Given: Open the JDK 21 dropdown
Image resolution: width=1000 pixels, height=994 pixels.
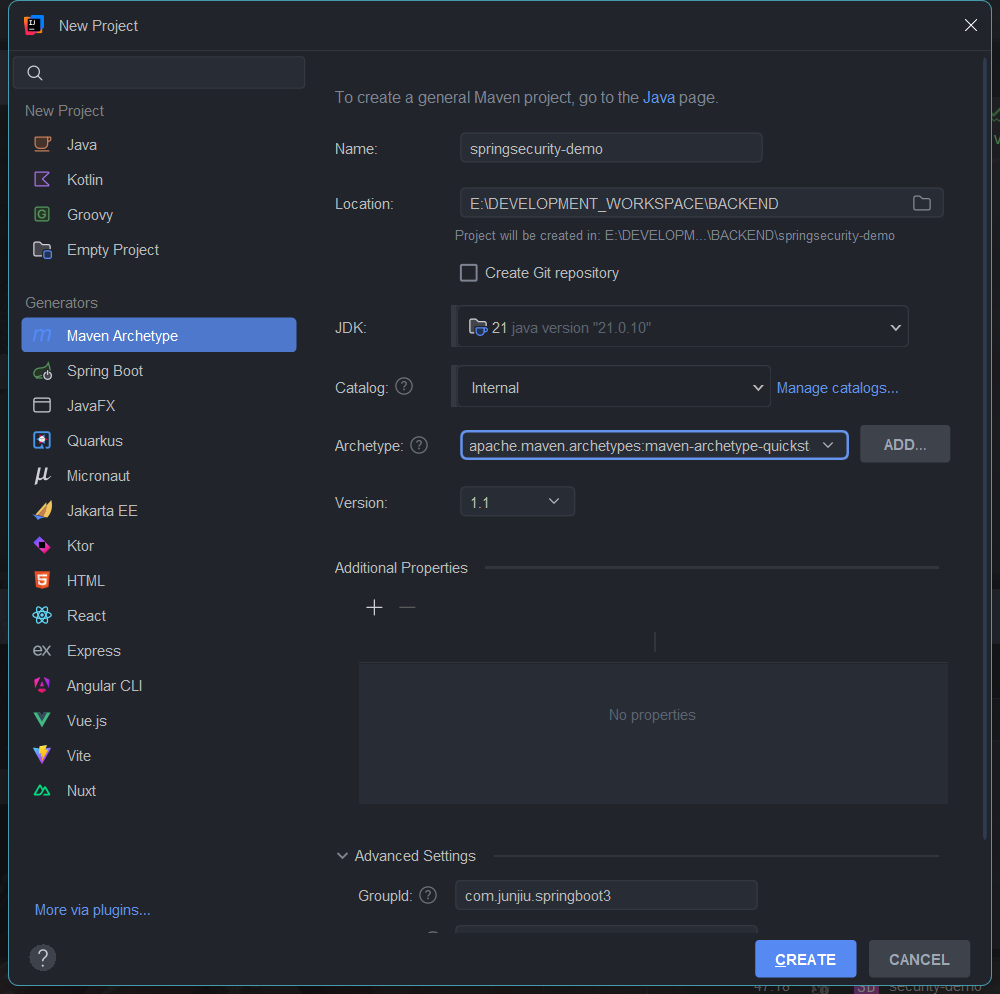Looking at the screenshot, I should tap(682, 327).
